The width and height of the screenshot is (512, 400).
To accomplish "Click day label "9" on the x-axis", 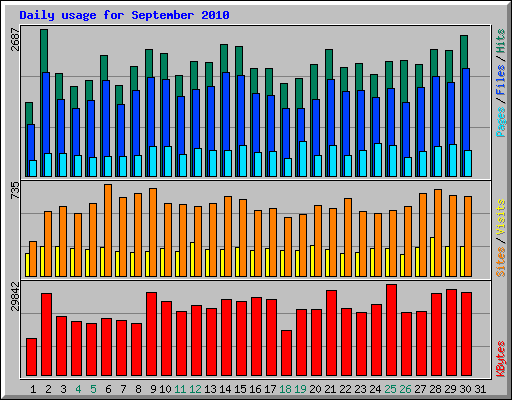I will [x=153, y=389].
